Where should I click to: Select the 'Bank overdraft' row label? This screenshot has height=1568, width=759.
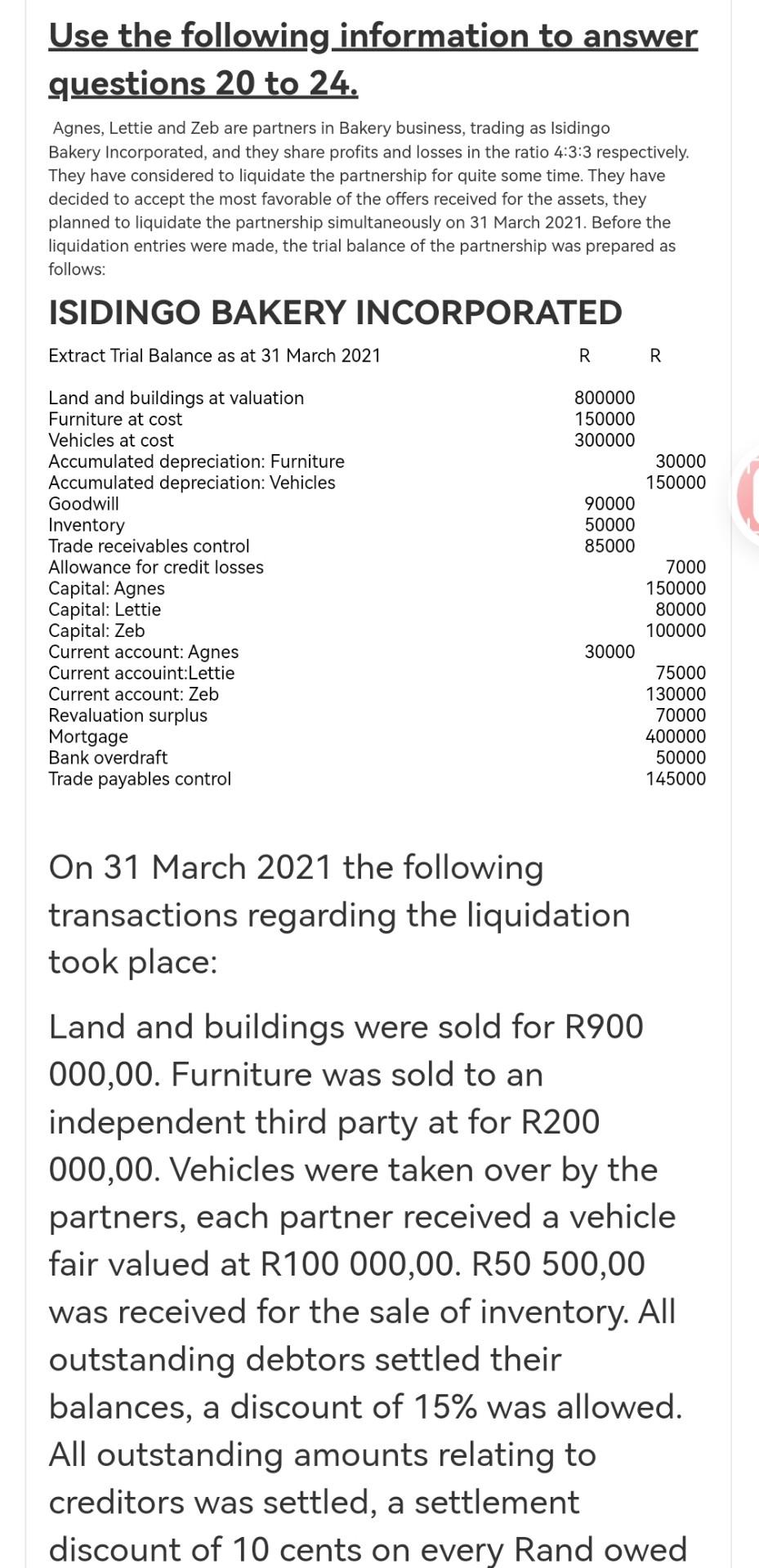(x=108, y=758)
